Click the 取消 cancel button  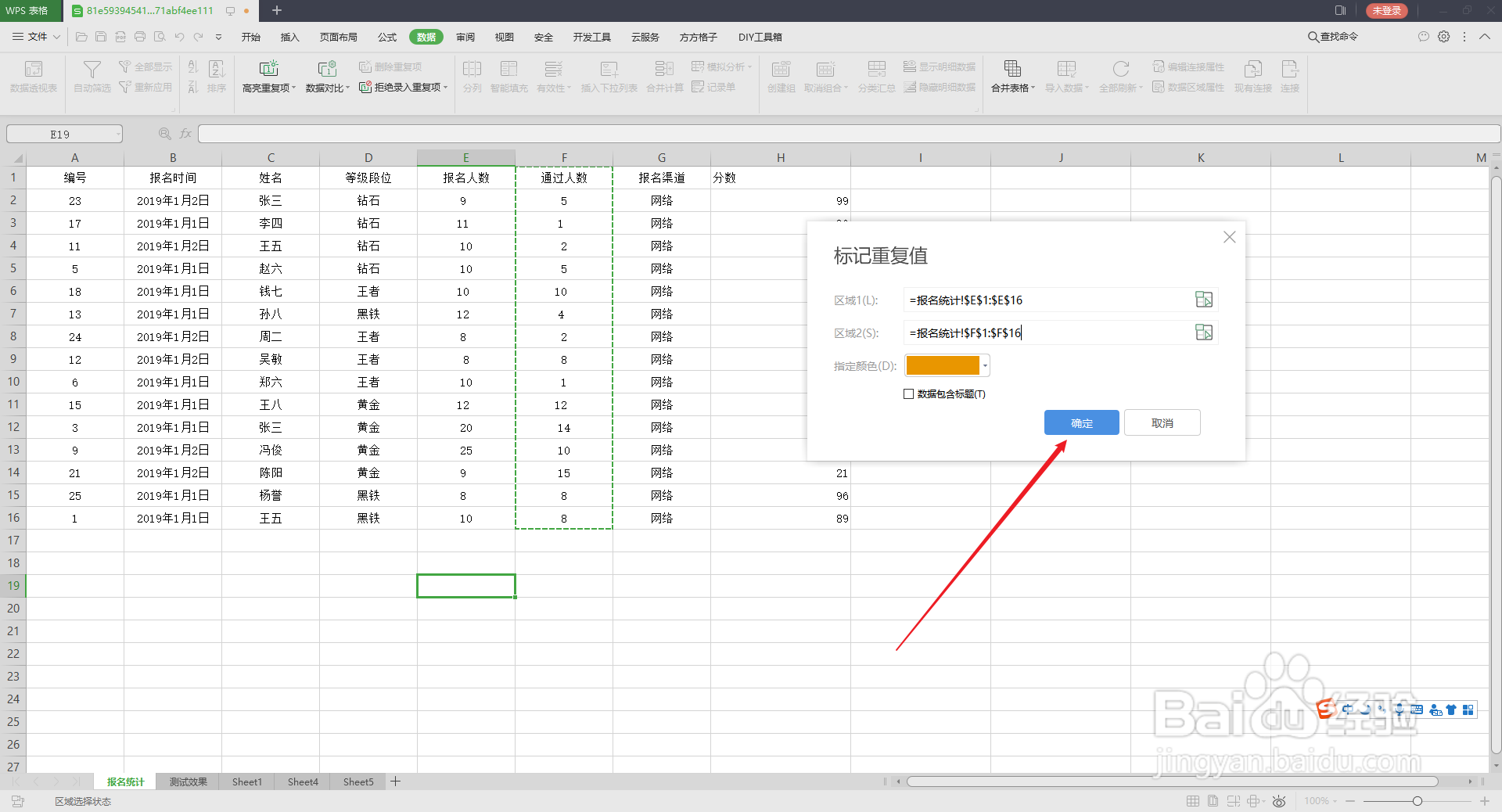tap(1162, 422)
